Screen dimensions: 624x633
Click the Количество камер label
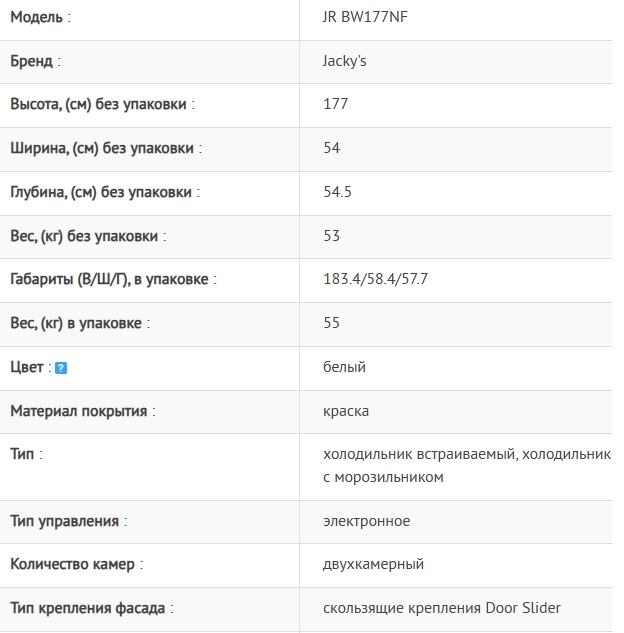[75, 564]
